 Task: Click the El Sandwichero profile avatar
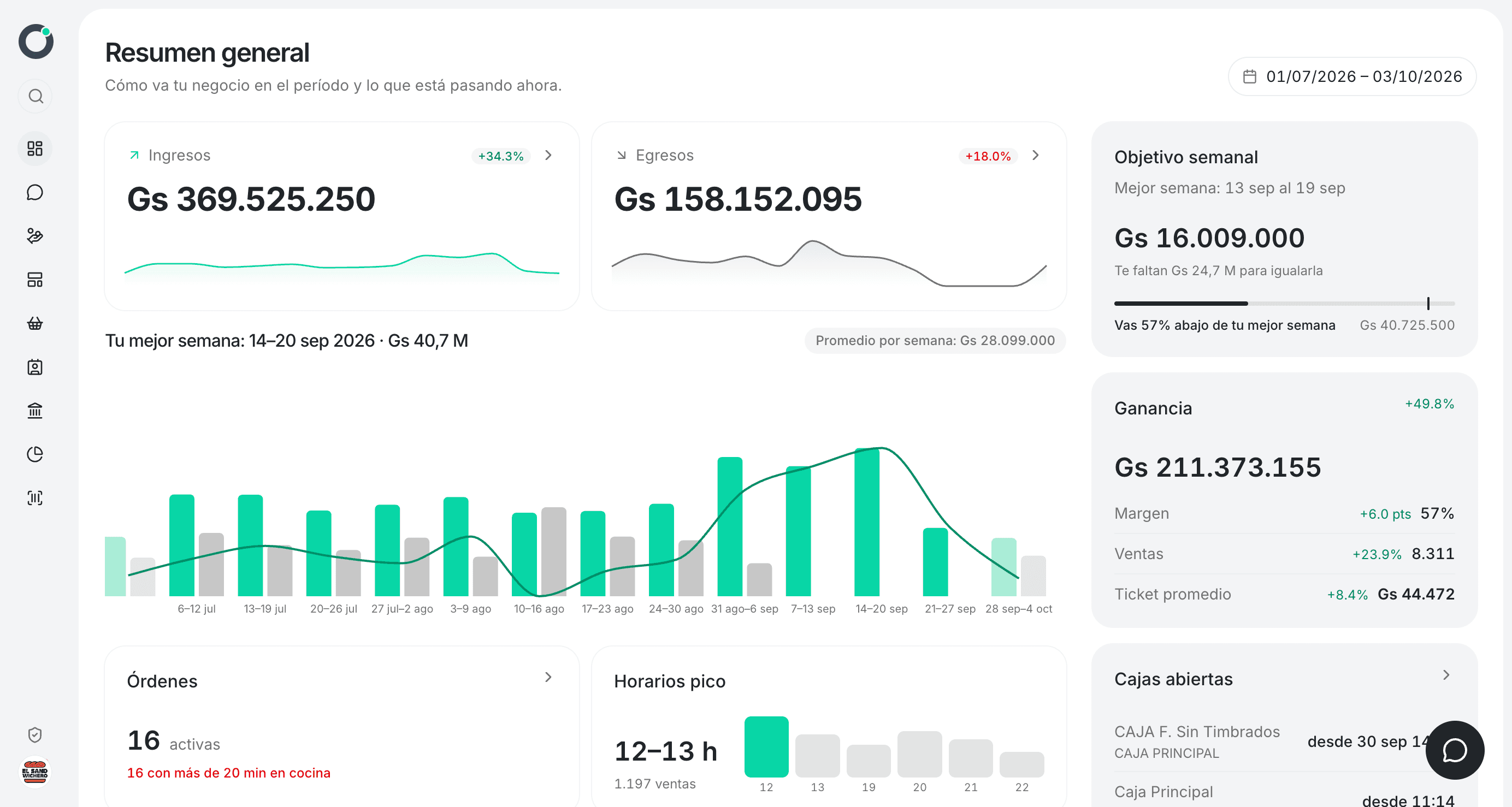pyautogui.click(x=35, y=772)
